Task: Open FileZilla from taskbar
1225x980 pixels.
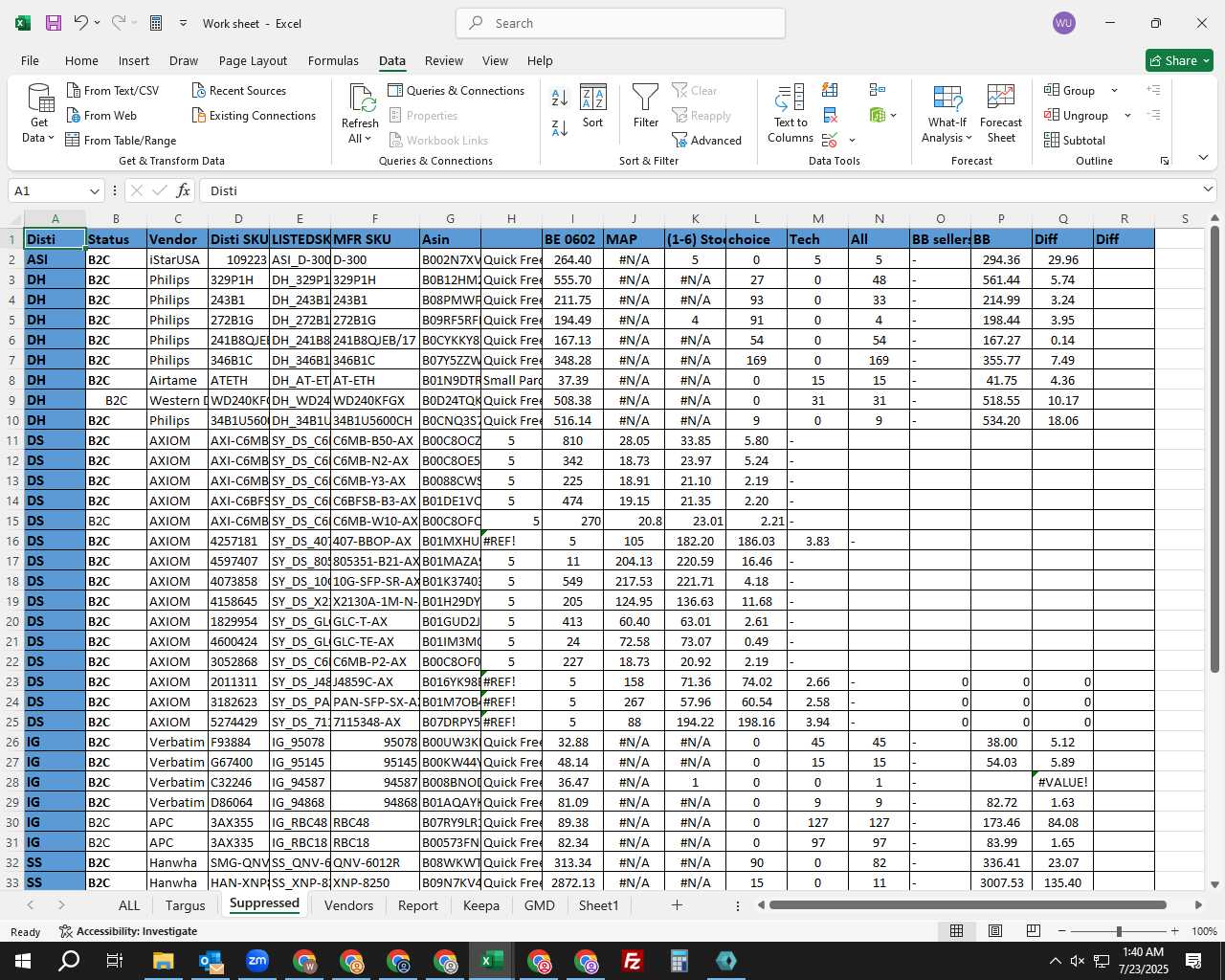Action: [632, 961]
